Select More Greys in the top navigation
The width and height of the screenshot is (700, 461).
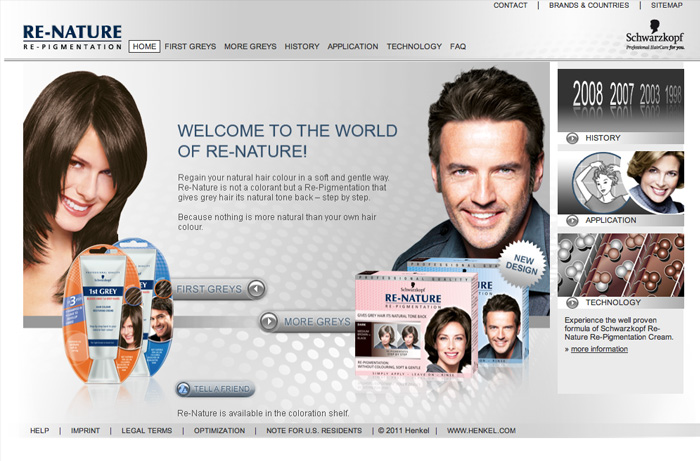[x=250, y=46]
